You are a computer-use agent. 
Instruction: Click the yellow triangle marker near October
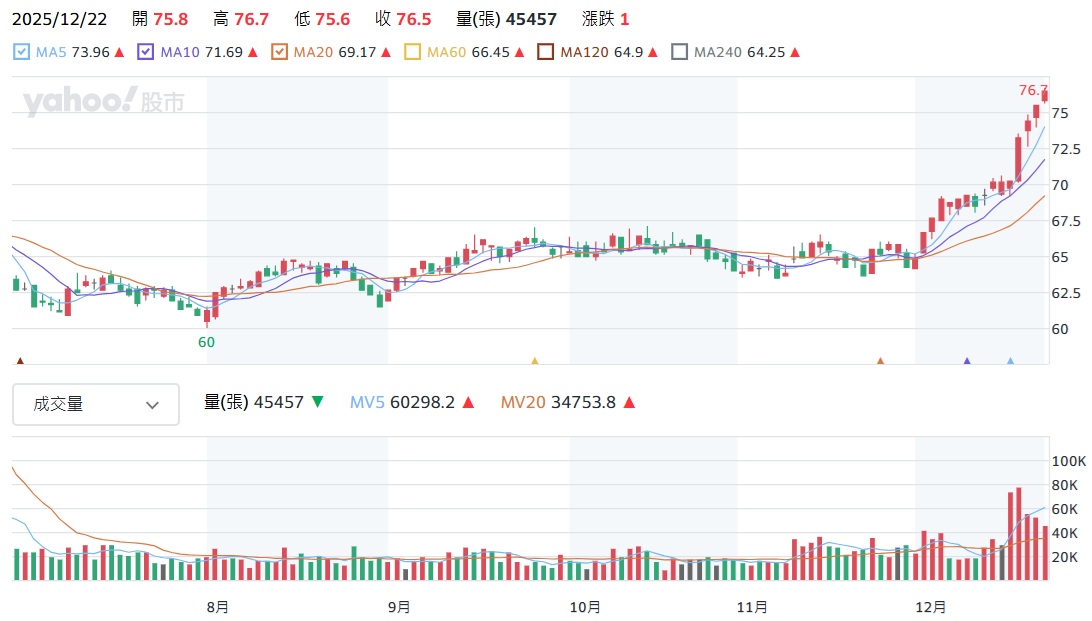[x=534, y=361]
